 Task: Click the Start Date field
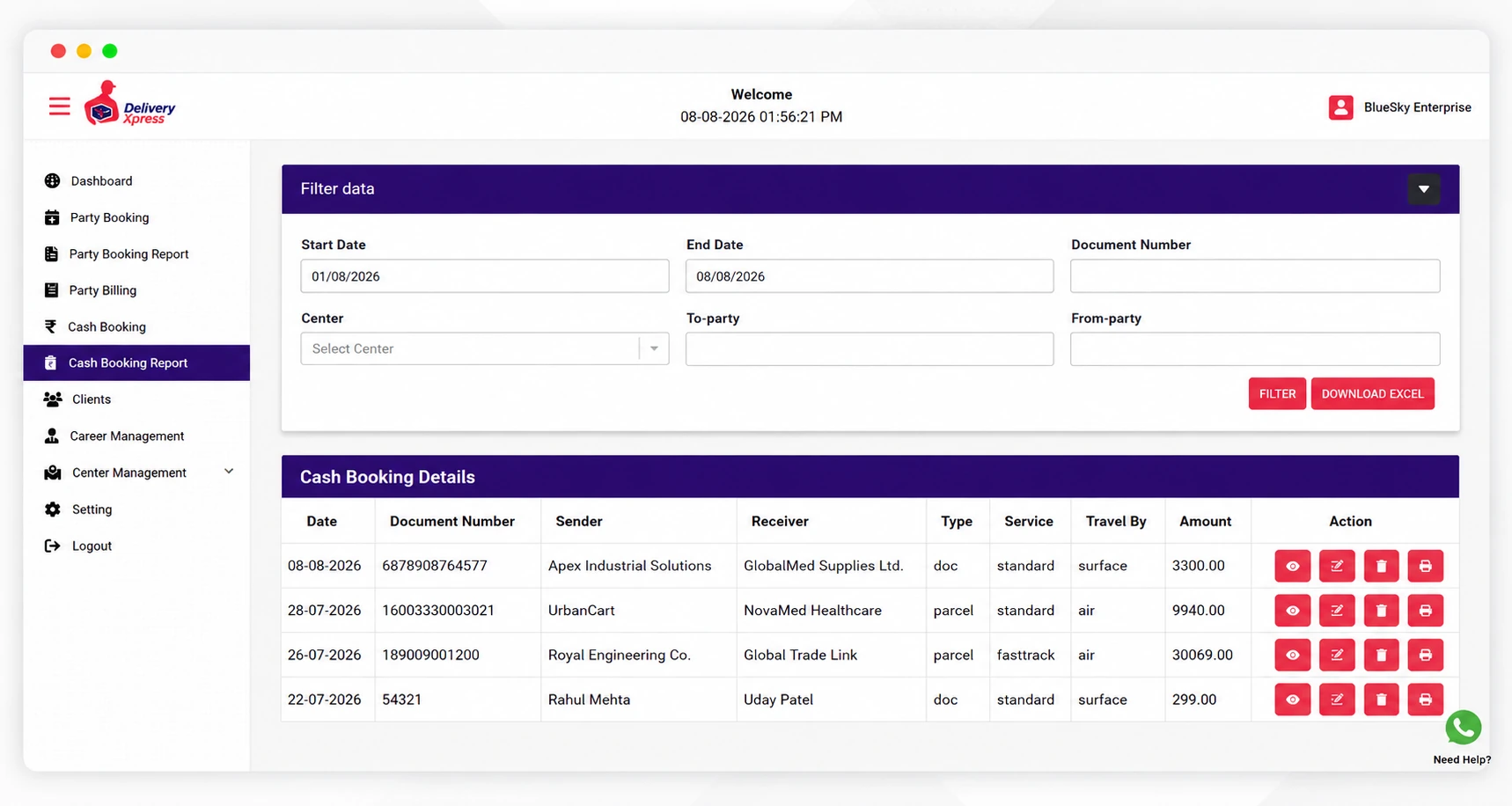[484, 276]
